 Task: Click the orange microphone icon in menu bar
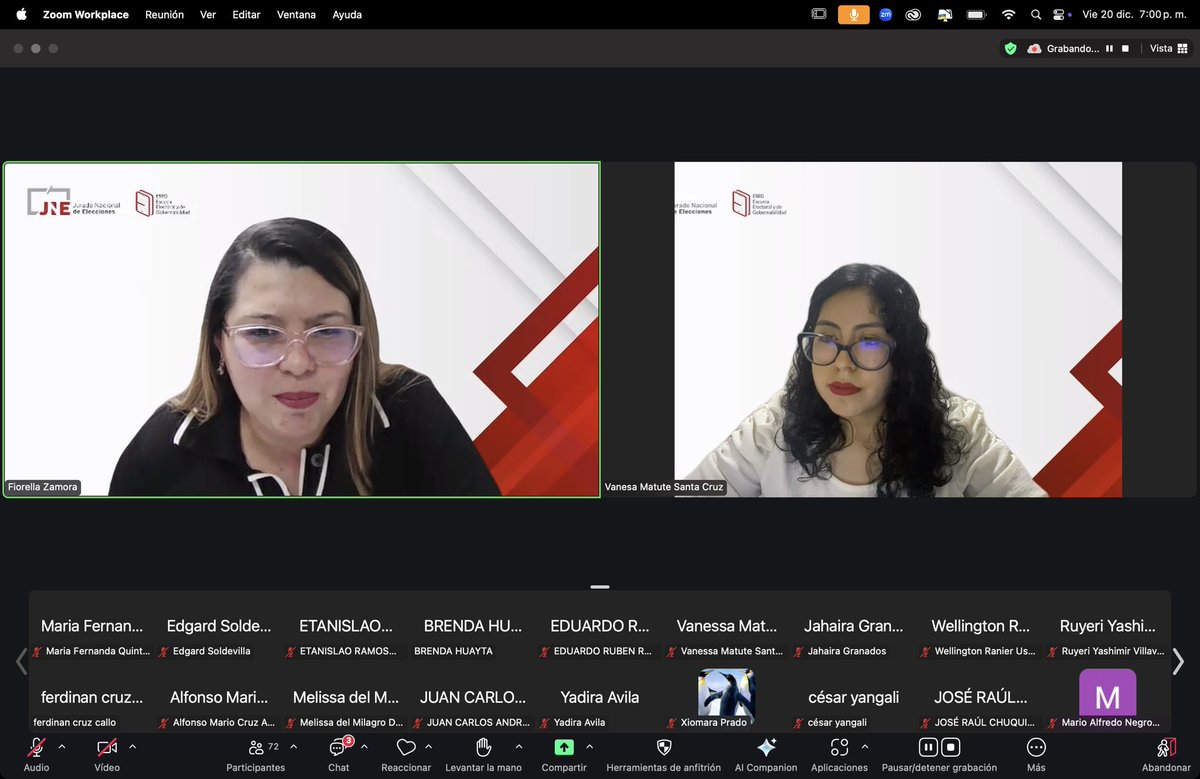(x=854, y=14)
